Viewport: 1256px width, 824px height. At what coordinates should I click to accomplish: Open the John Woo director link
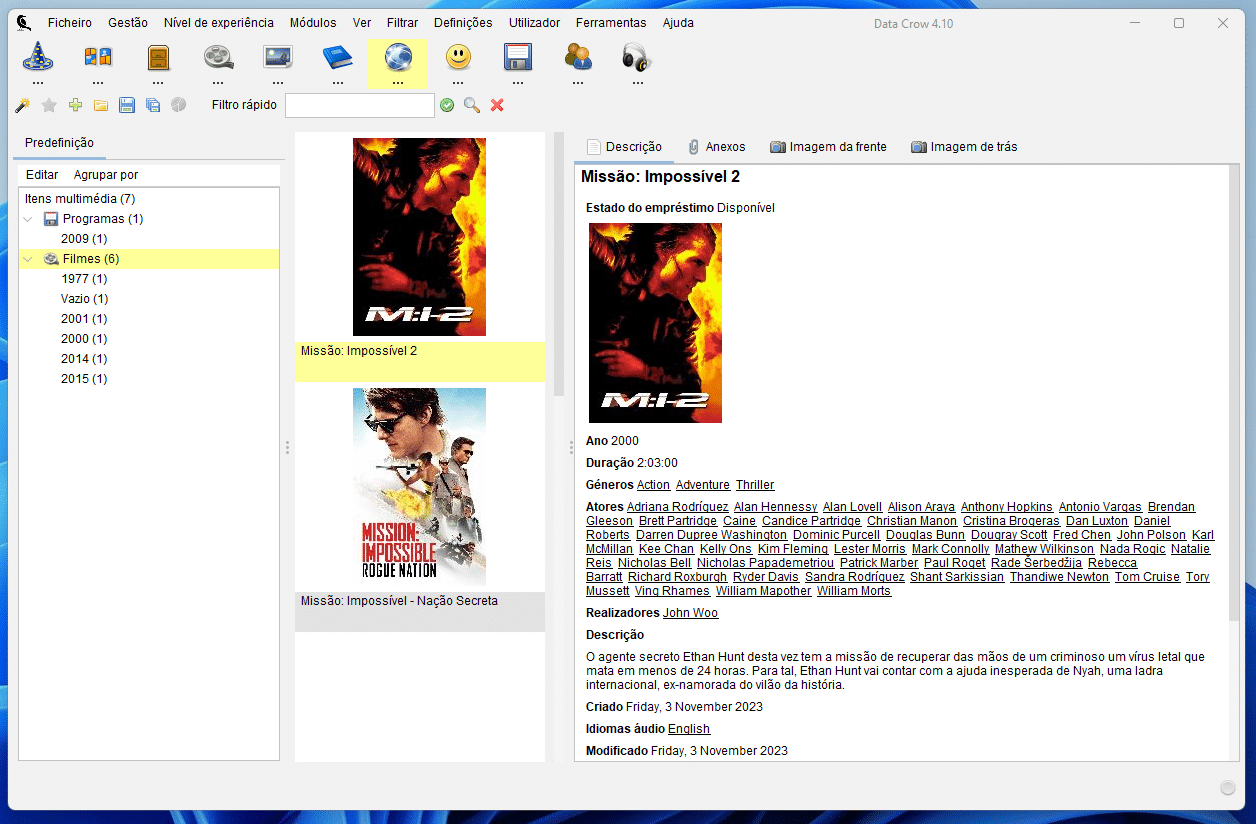click(x=690, y=613)
